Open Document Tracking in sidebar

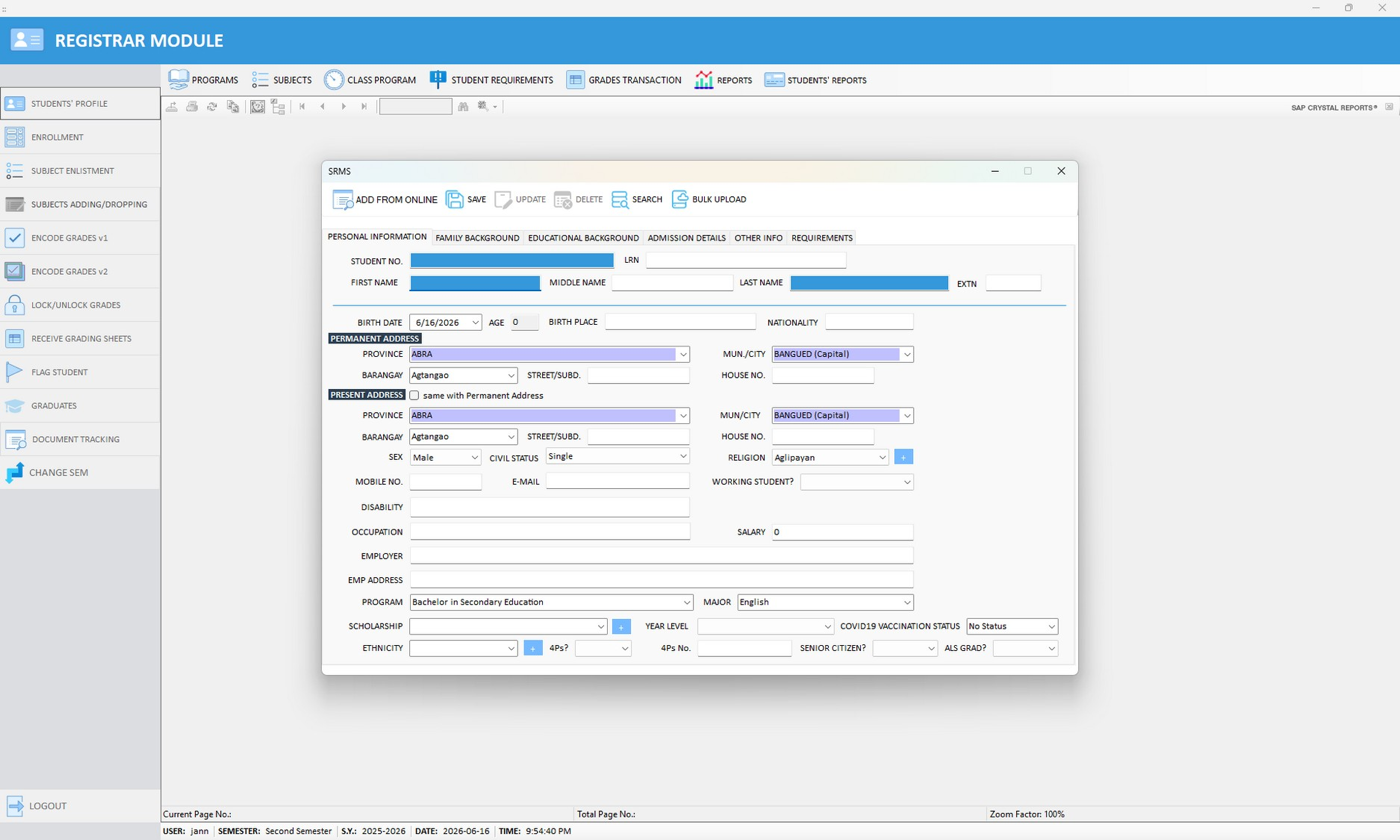80,439
